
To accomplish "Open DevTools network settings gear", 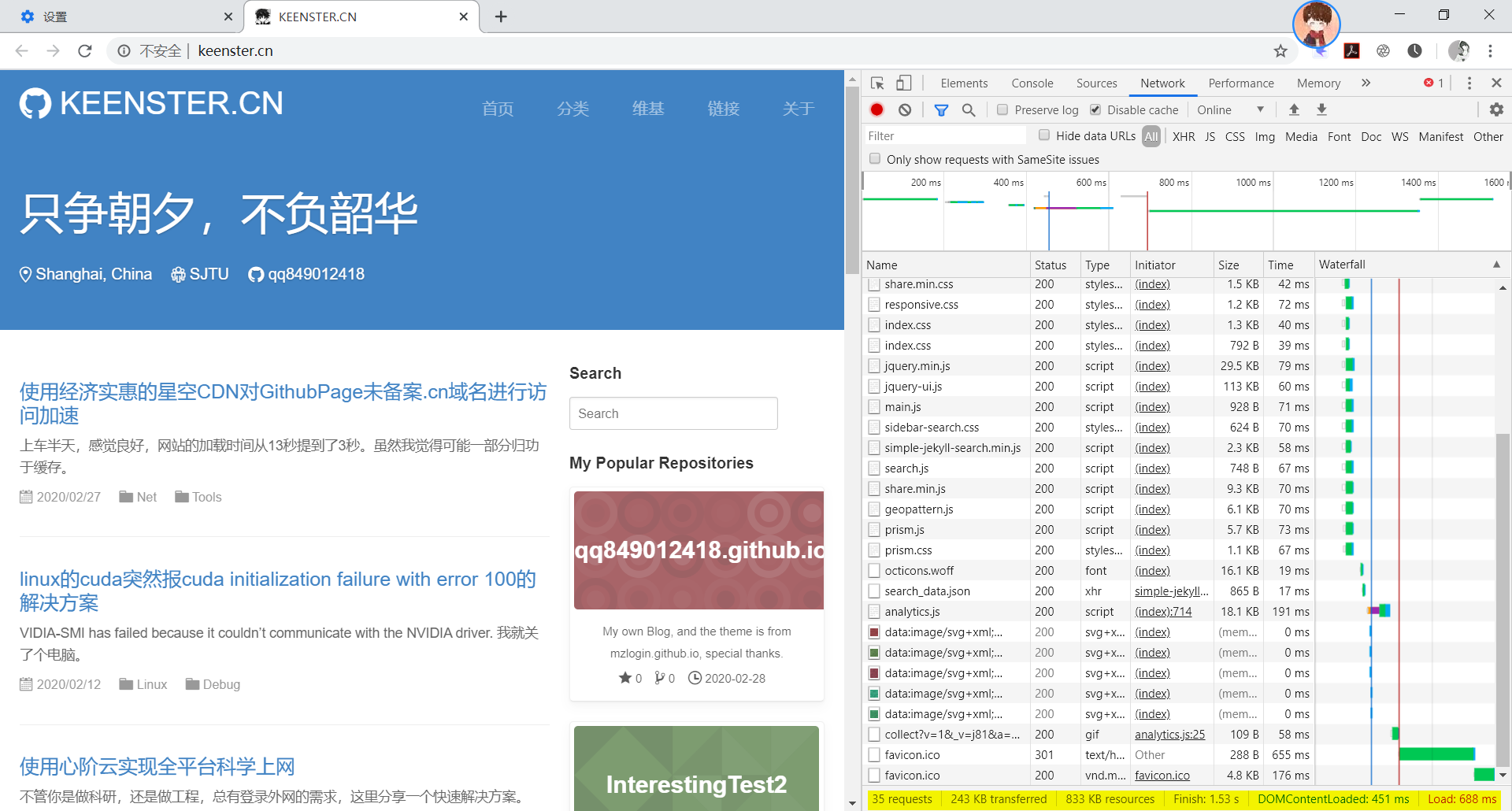I will [1495, 109].
